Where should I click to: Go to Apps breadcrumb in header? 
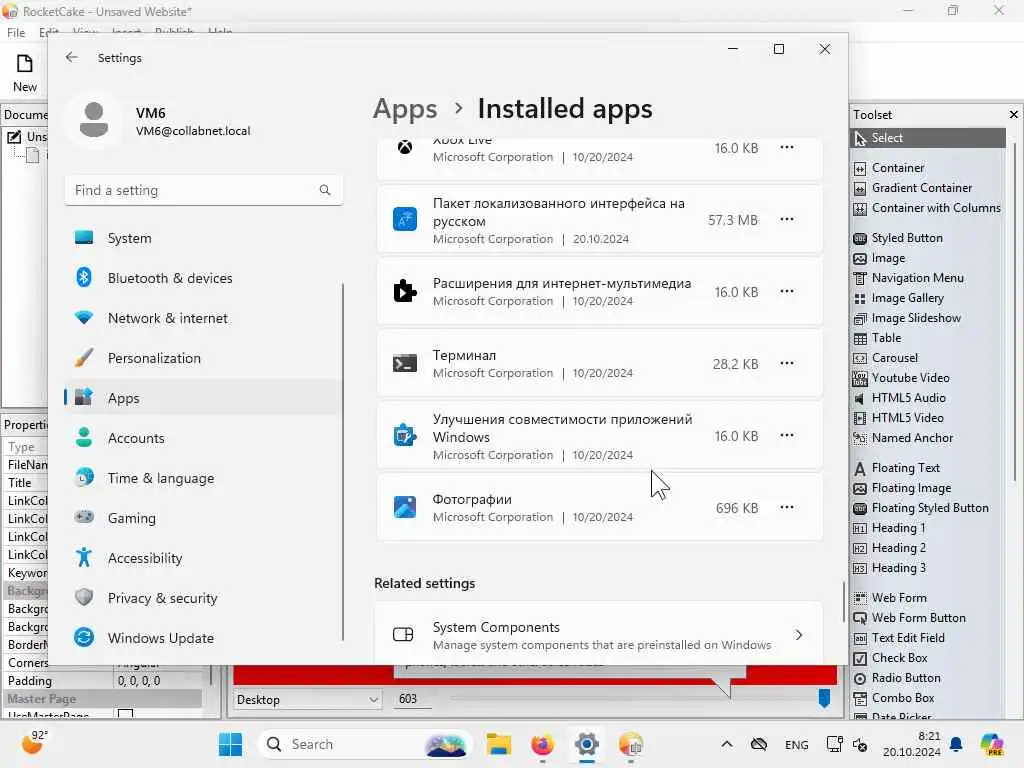[405, 109]
